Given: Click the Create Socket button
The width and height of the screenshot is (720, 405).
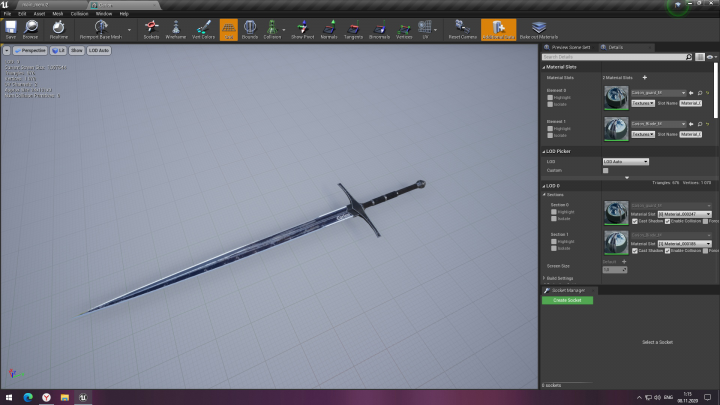Looking at the screenshot, I should click(567, 300).
